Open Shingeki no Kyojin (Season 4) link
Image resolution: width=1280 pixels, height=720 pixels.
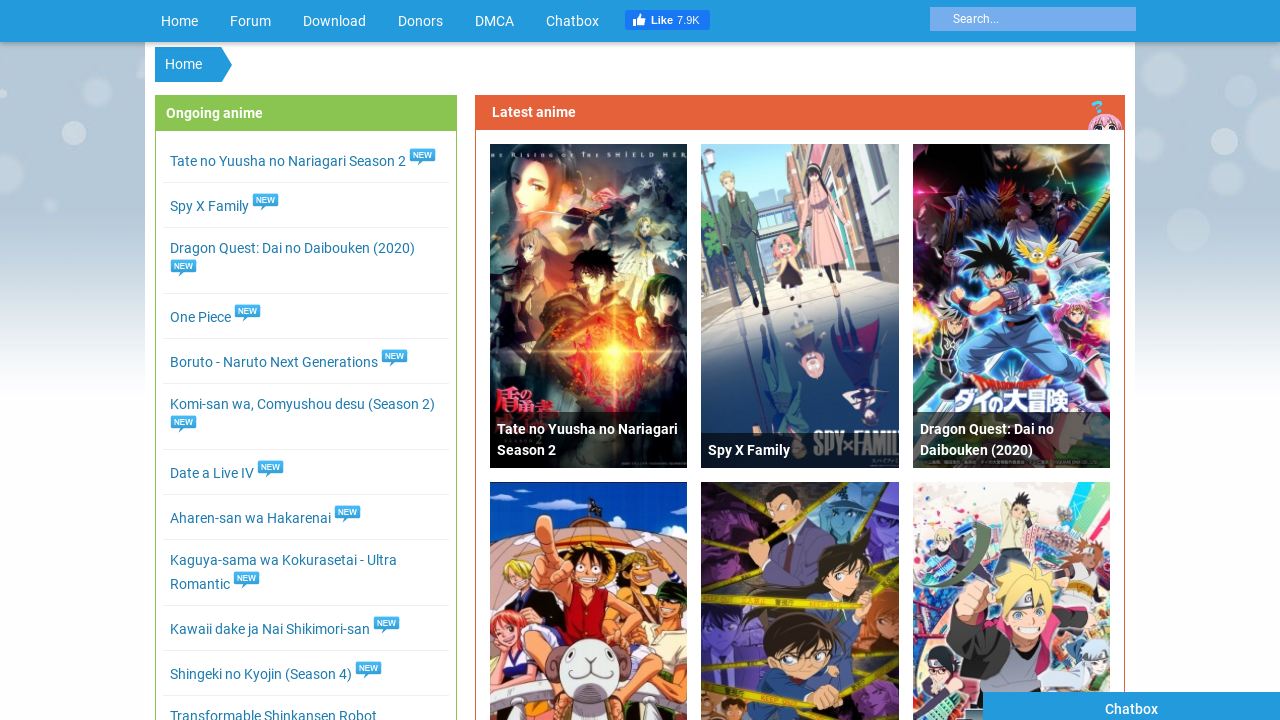[x=261, y=674]
